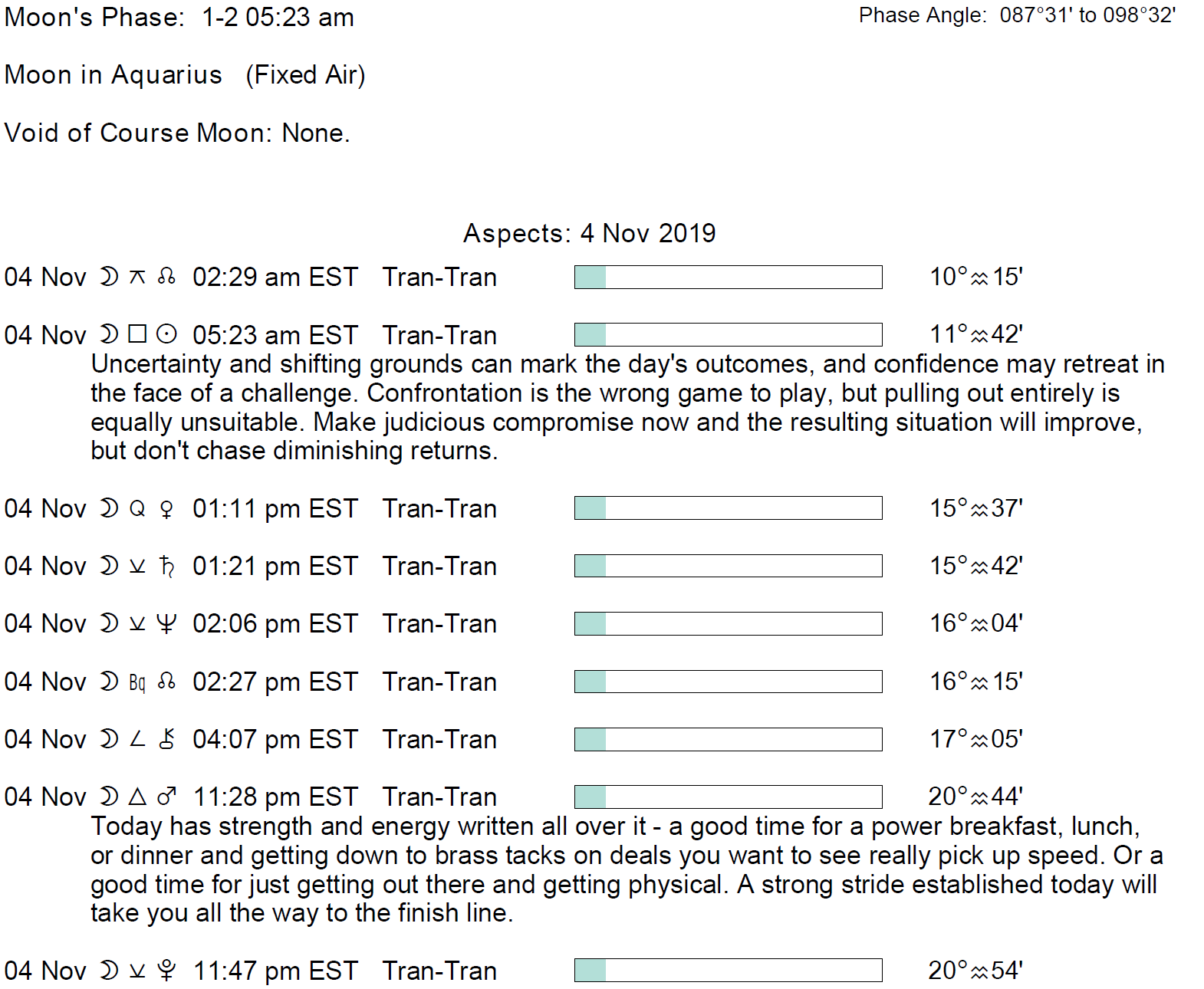Click the progress bar in the 11:47 pm row

[x=728, y=970]
